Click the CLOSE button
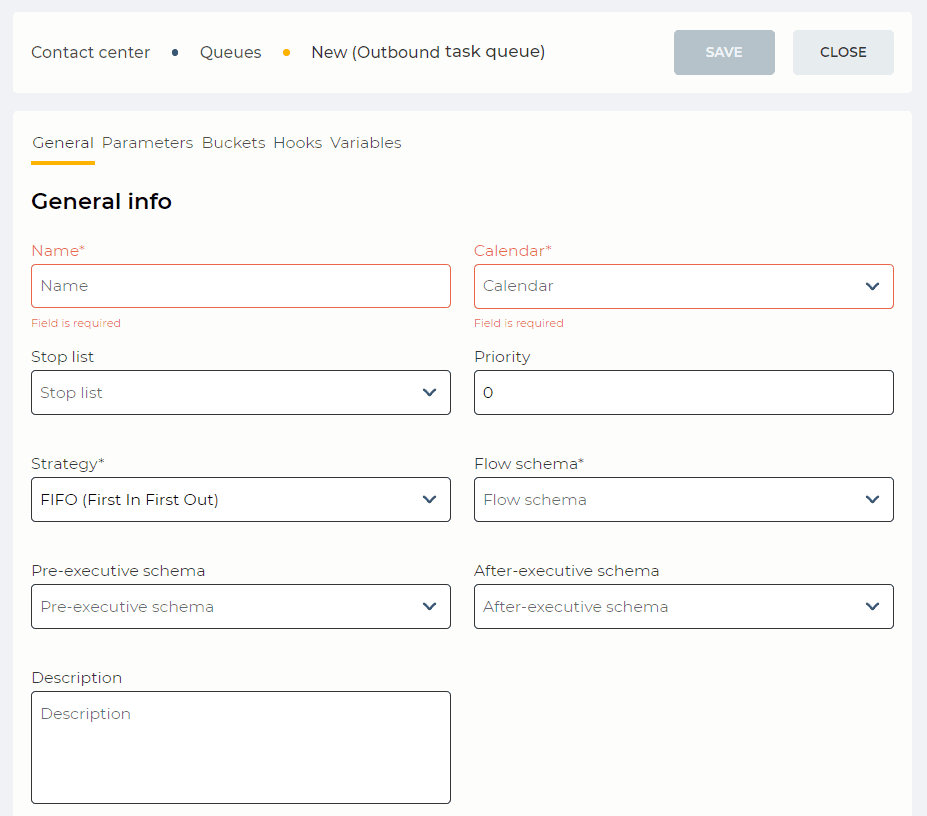The image size is (927, 816). click(x=842, y=52)
